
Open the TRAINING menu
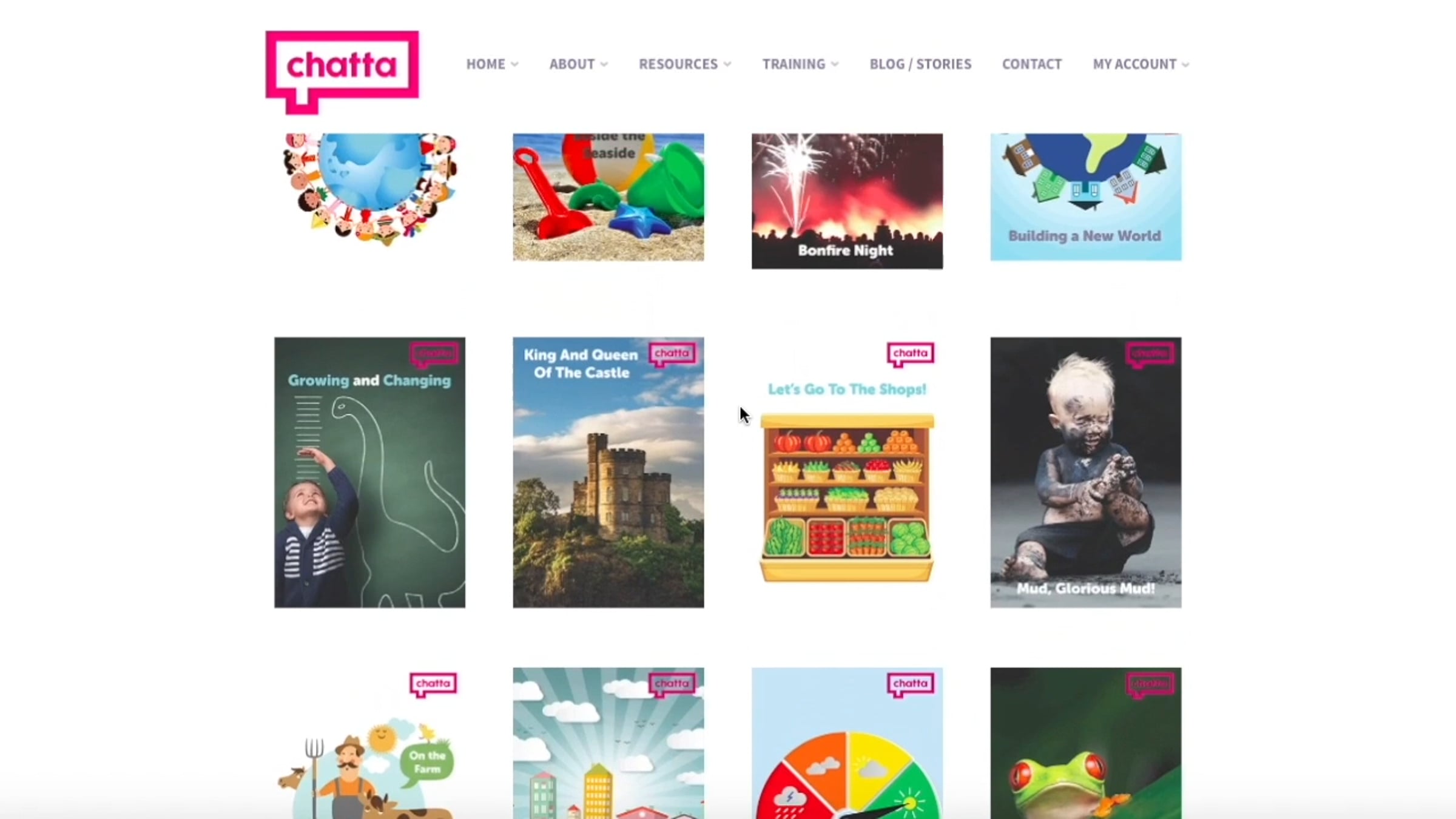click(x=800, y=64)
